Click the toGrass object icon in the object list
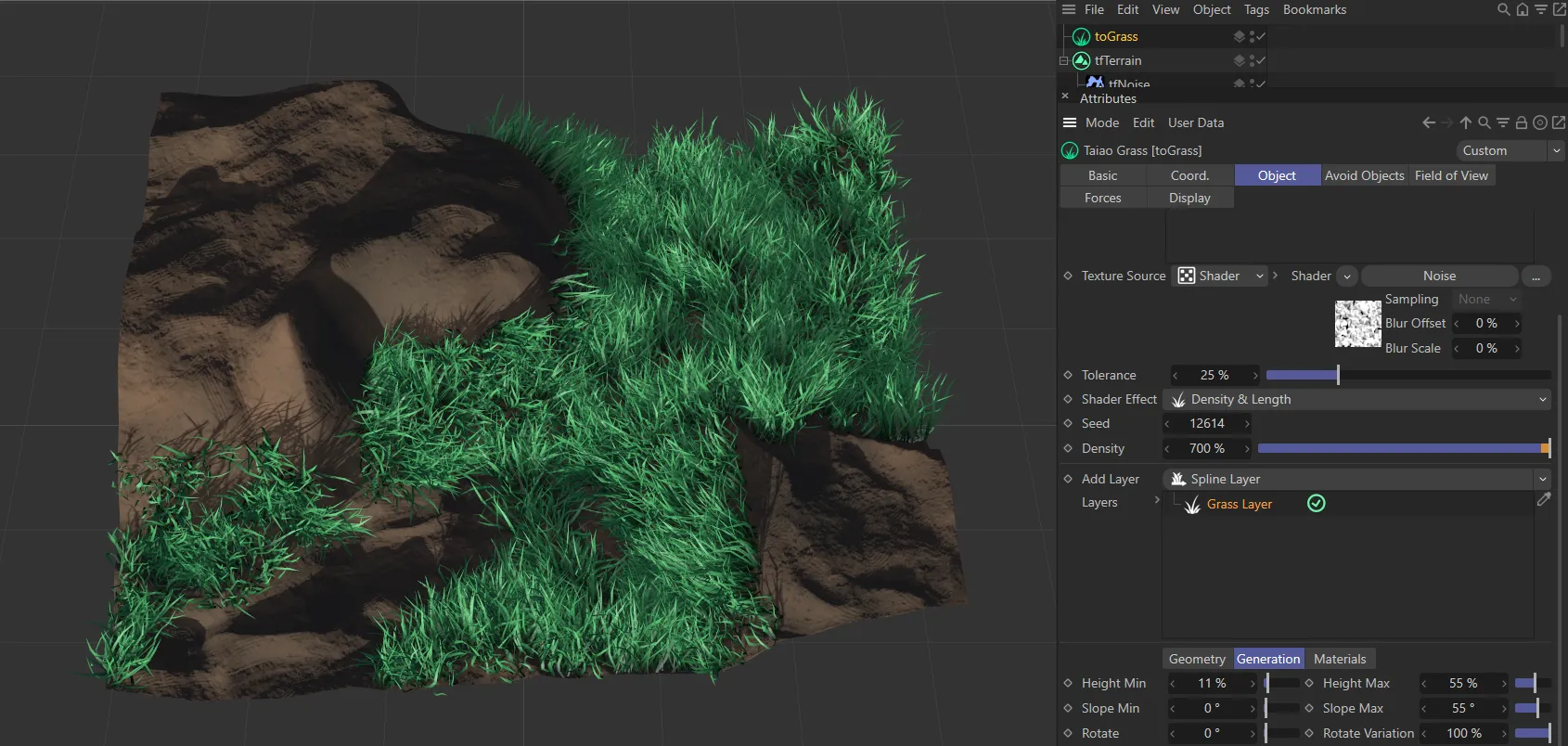 click(x=1081, y=37)
